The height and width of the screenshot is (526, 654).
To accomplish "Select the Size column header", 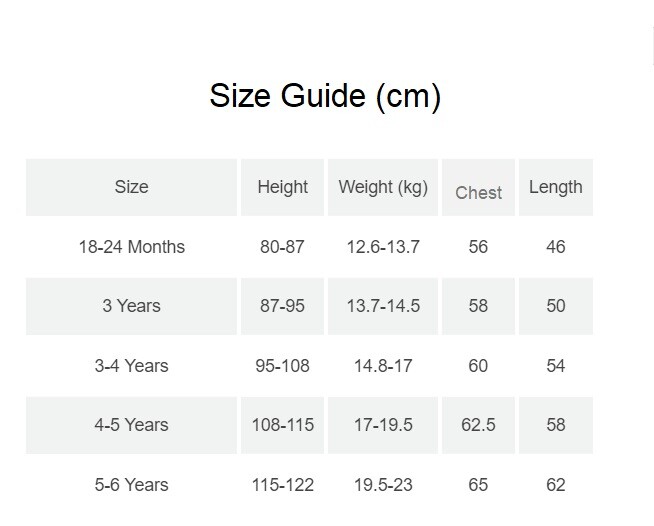I will [x=131, y=187].
